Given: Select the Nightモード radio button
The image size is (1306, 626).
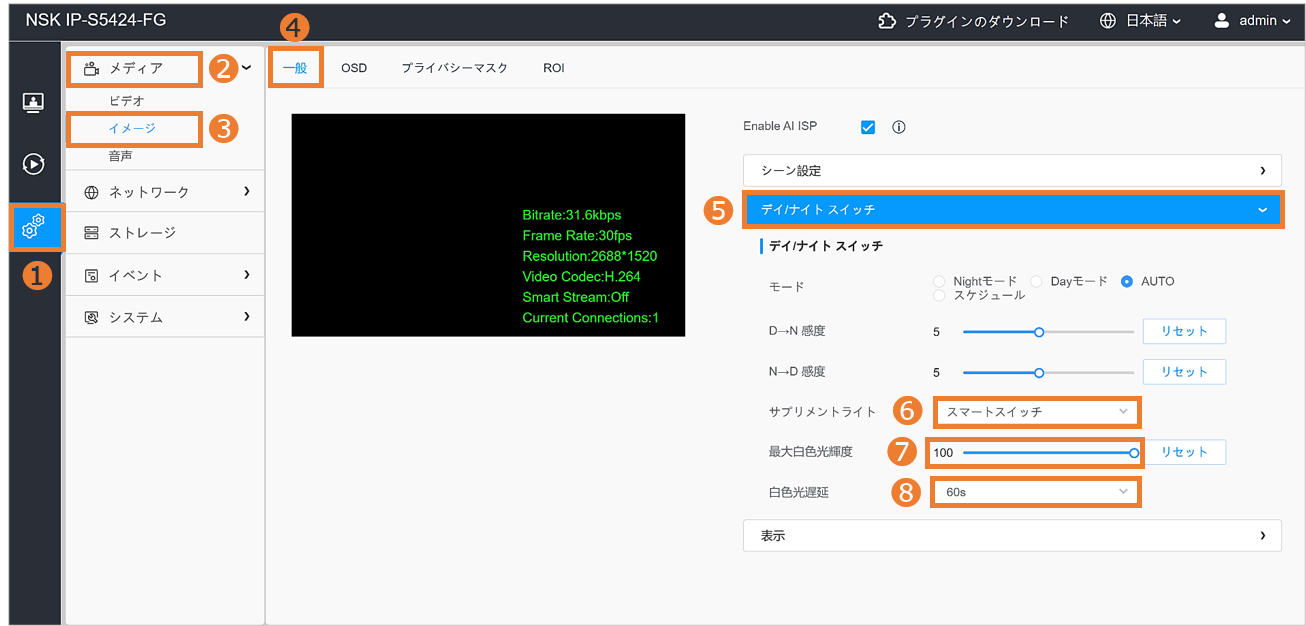Looking at the screenshot, I should 939,282.
